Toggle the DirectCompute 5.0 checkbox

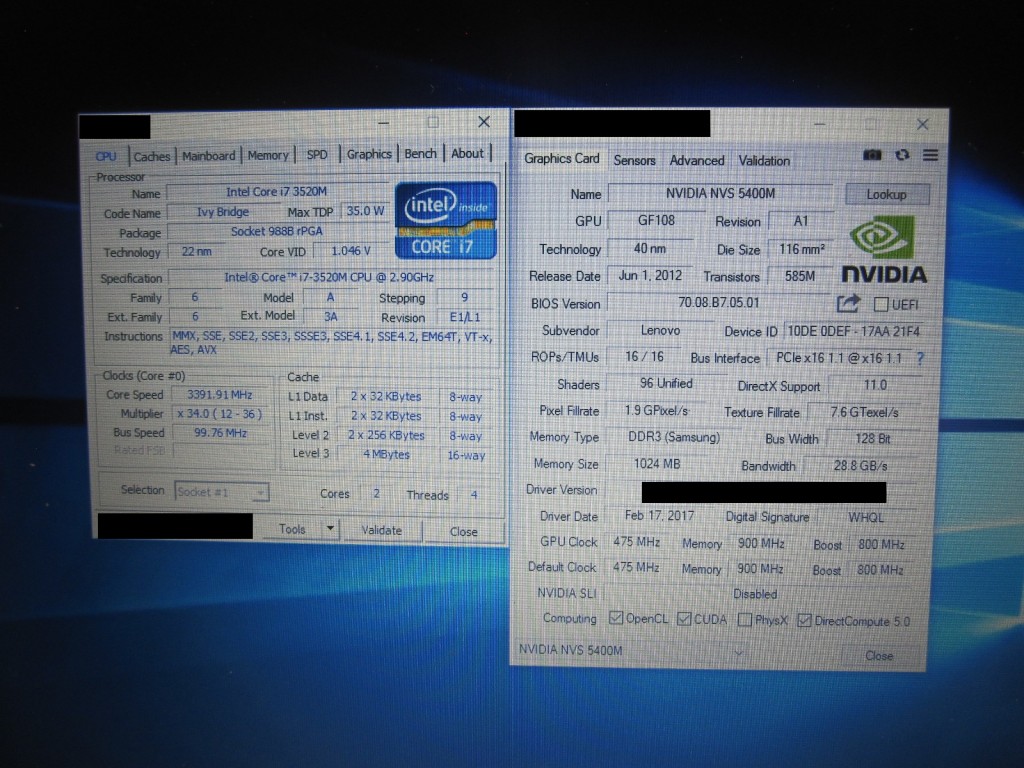click(804, 620)
